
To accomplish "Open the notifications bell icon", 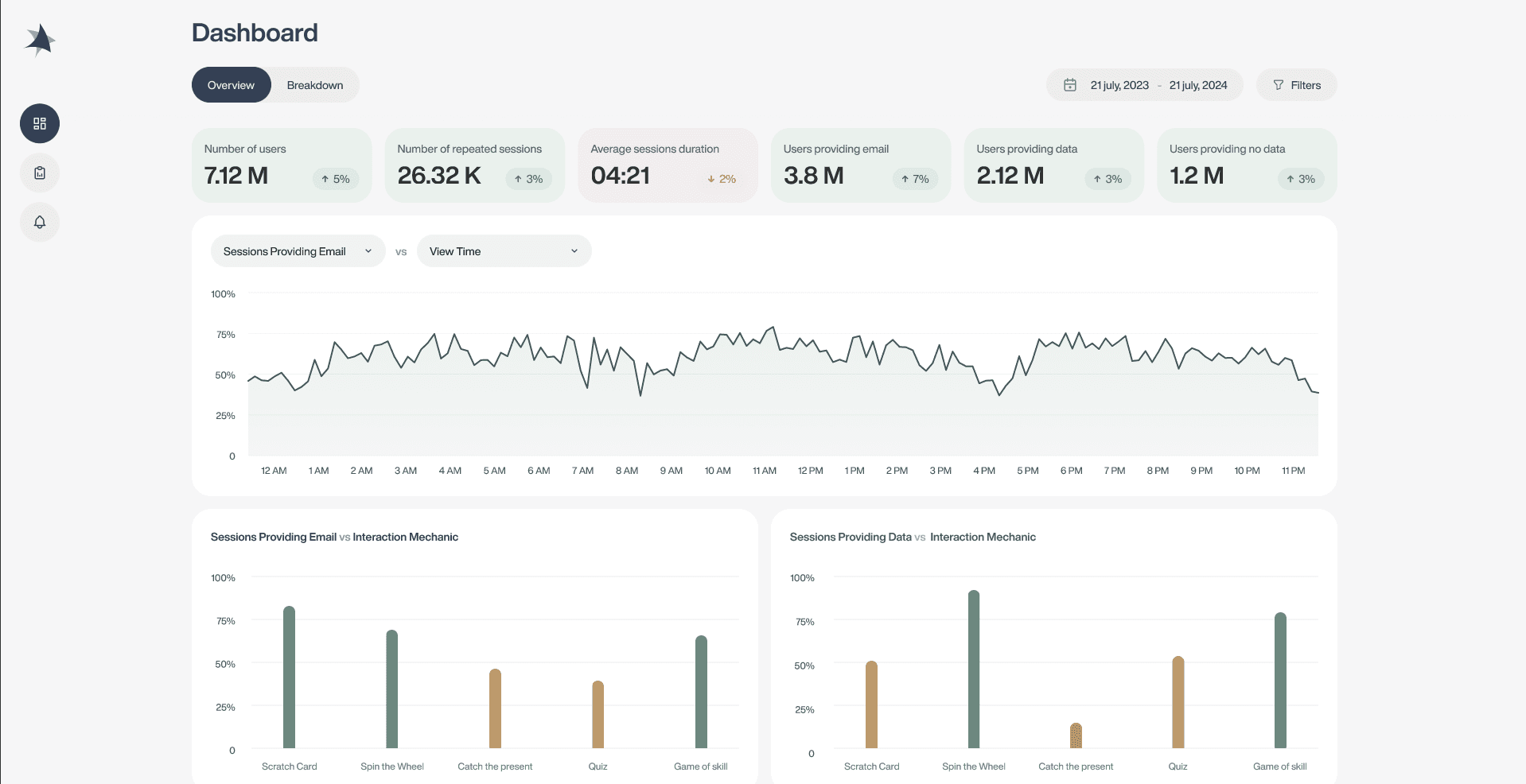I will tap(40, 222).
